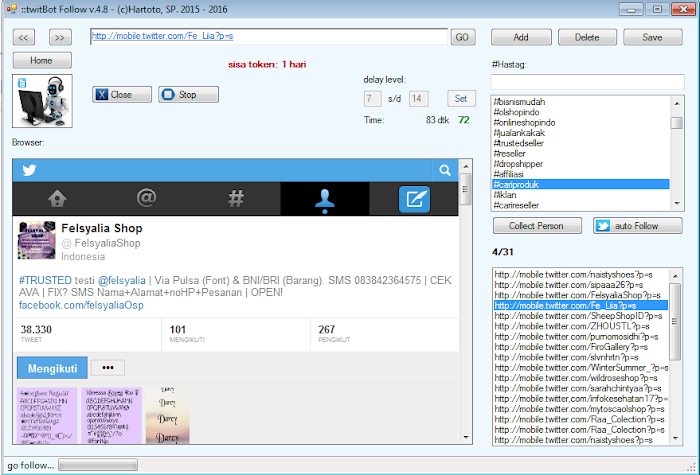Image resolution: width=700 pixels, height=475 pixels.
Task: Click the hashtag list scrollbar down arrow
Action: (677, 204)
